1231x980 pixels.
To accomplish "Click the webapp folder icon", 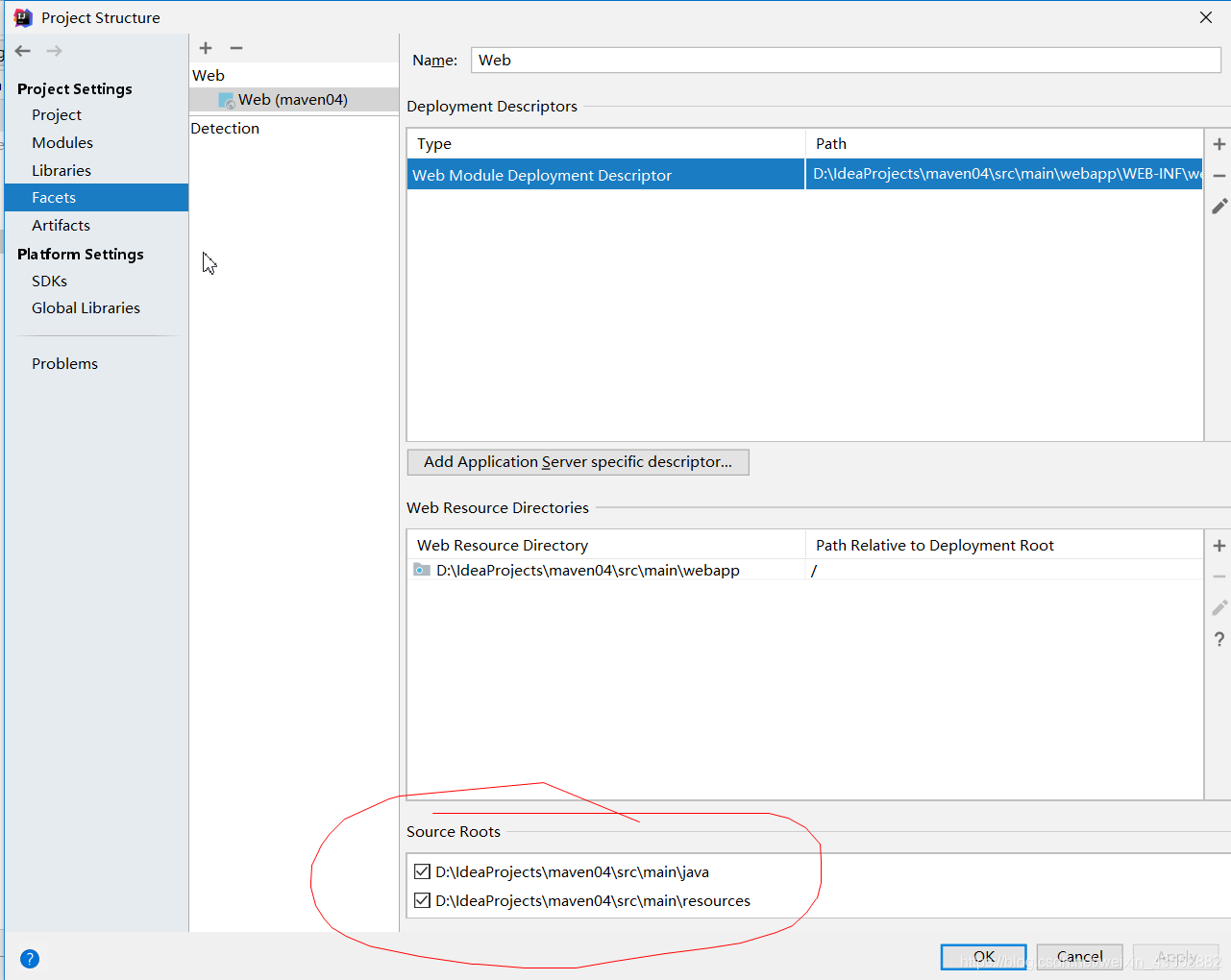I will 422,570.
